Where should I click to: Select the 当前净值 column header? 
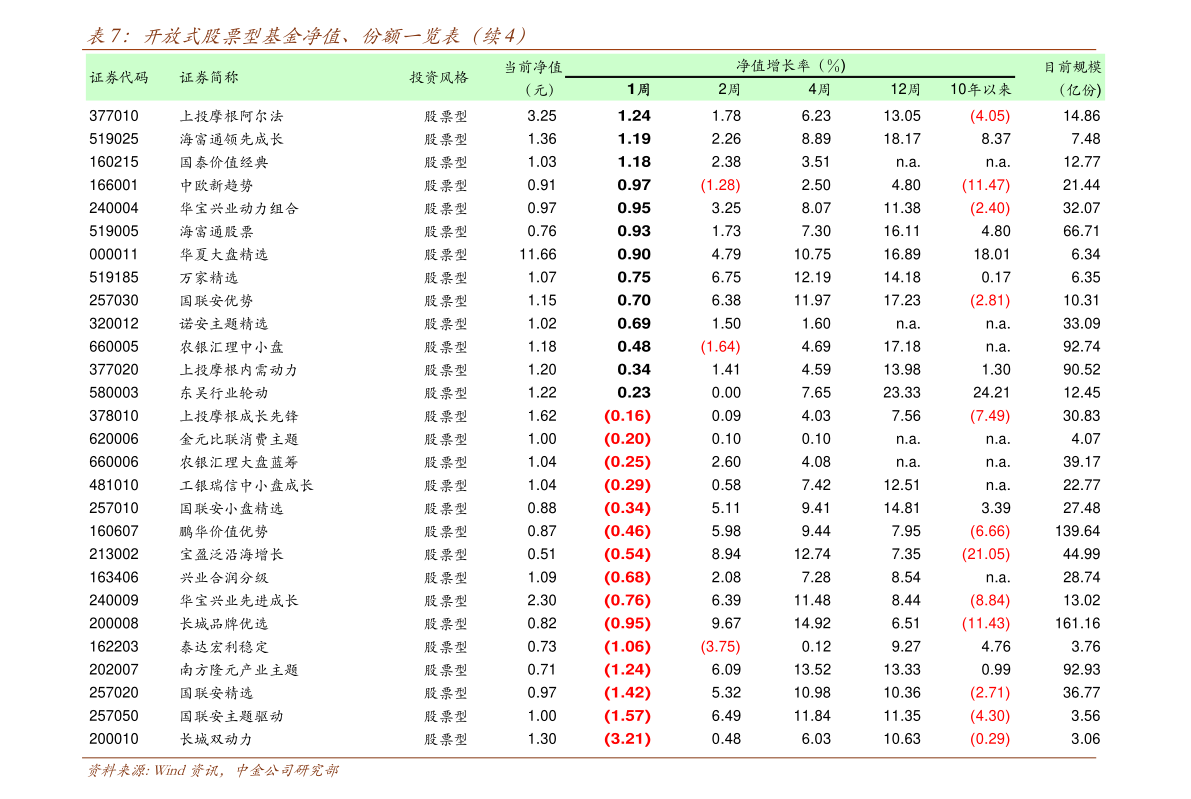[533, 67]
